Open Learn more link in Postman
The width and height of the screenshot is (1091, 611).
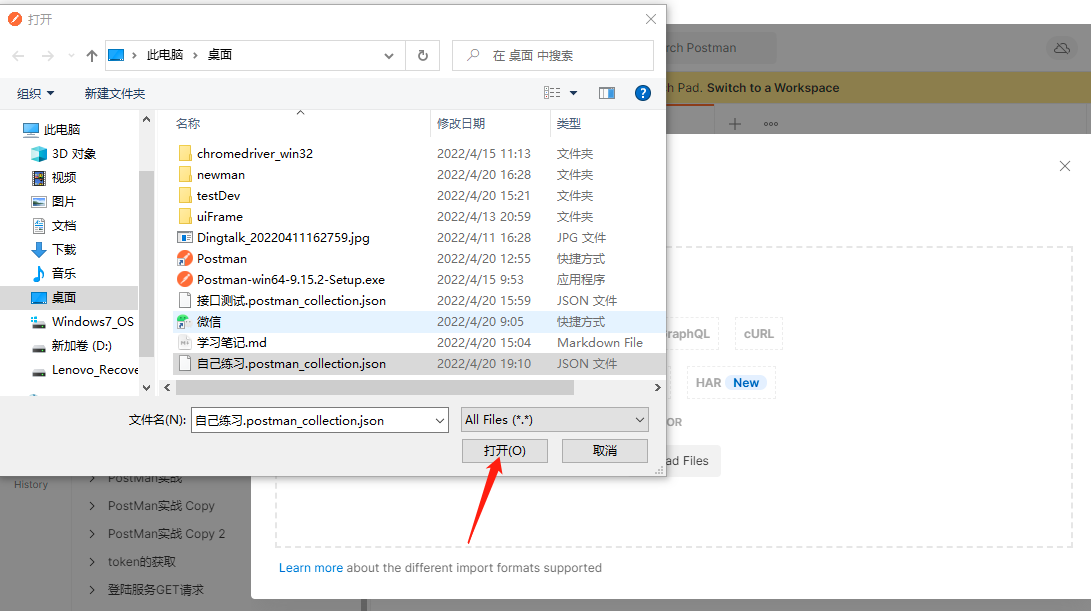coord(310,568)
